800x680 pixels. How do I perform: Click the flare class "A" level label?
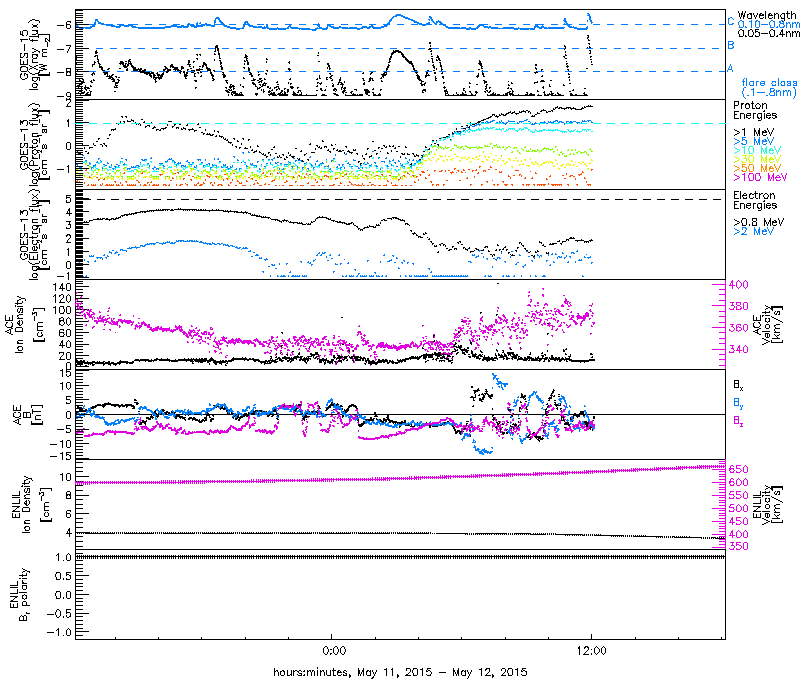(731, 68)
